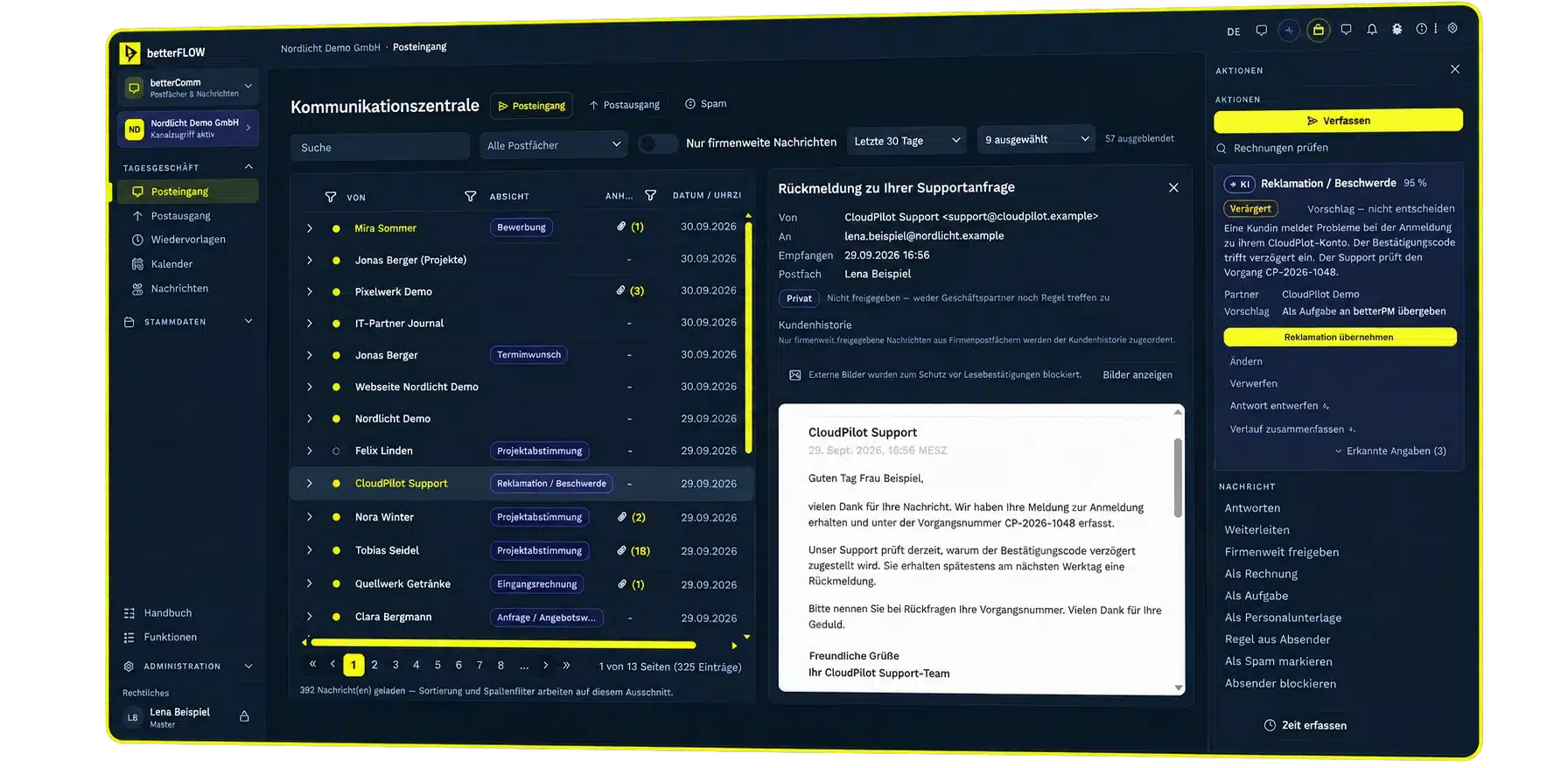1568x768 pixels.
Task: Filter the VON column with funnel icon
Action: [331, 197]
